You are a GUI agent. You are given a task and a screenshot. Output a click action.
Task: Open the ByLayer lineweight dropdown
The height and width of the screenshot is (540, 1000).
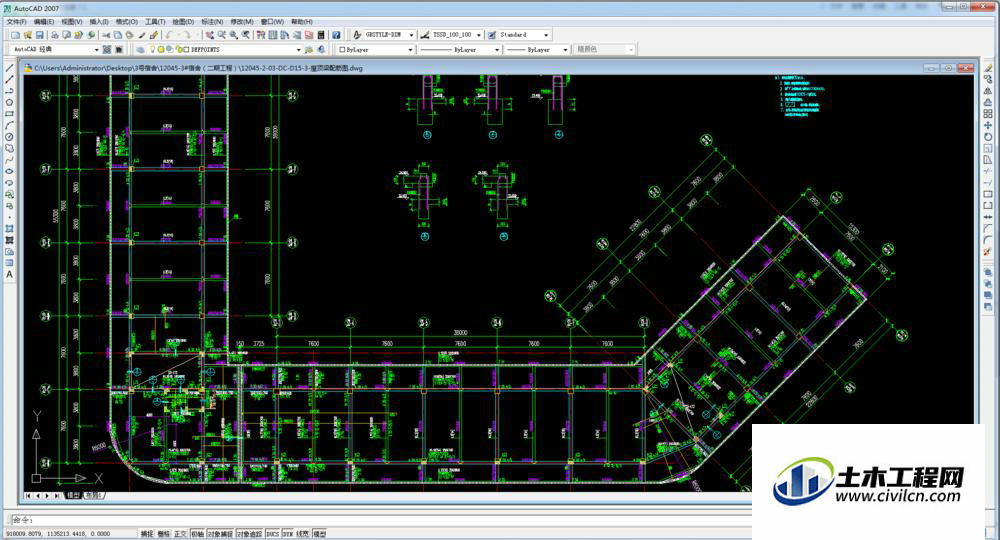(x=565, y=49)
